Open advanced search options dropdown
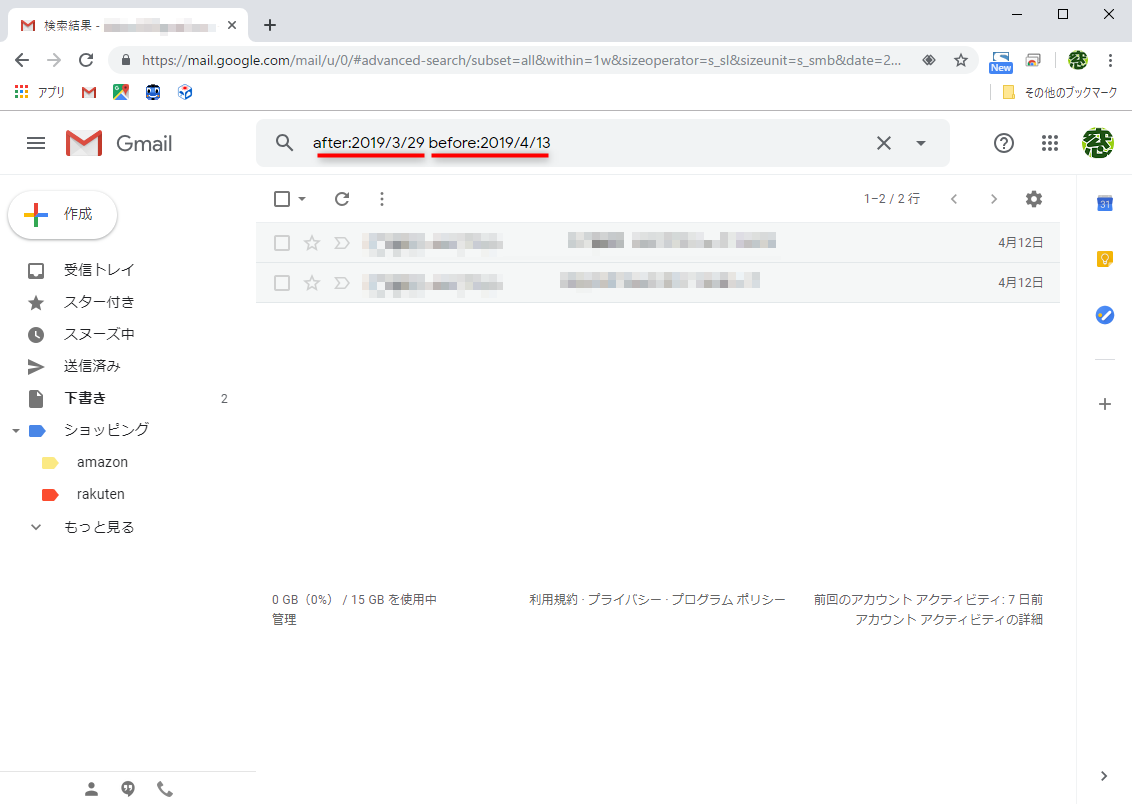The image size is (1132, 804). click(x=919, y=143)
